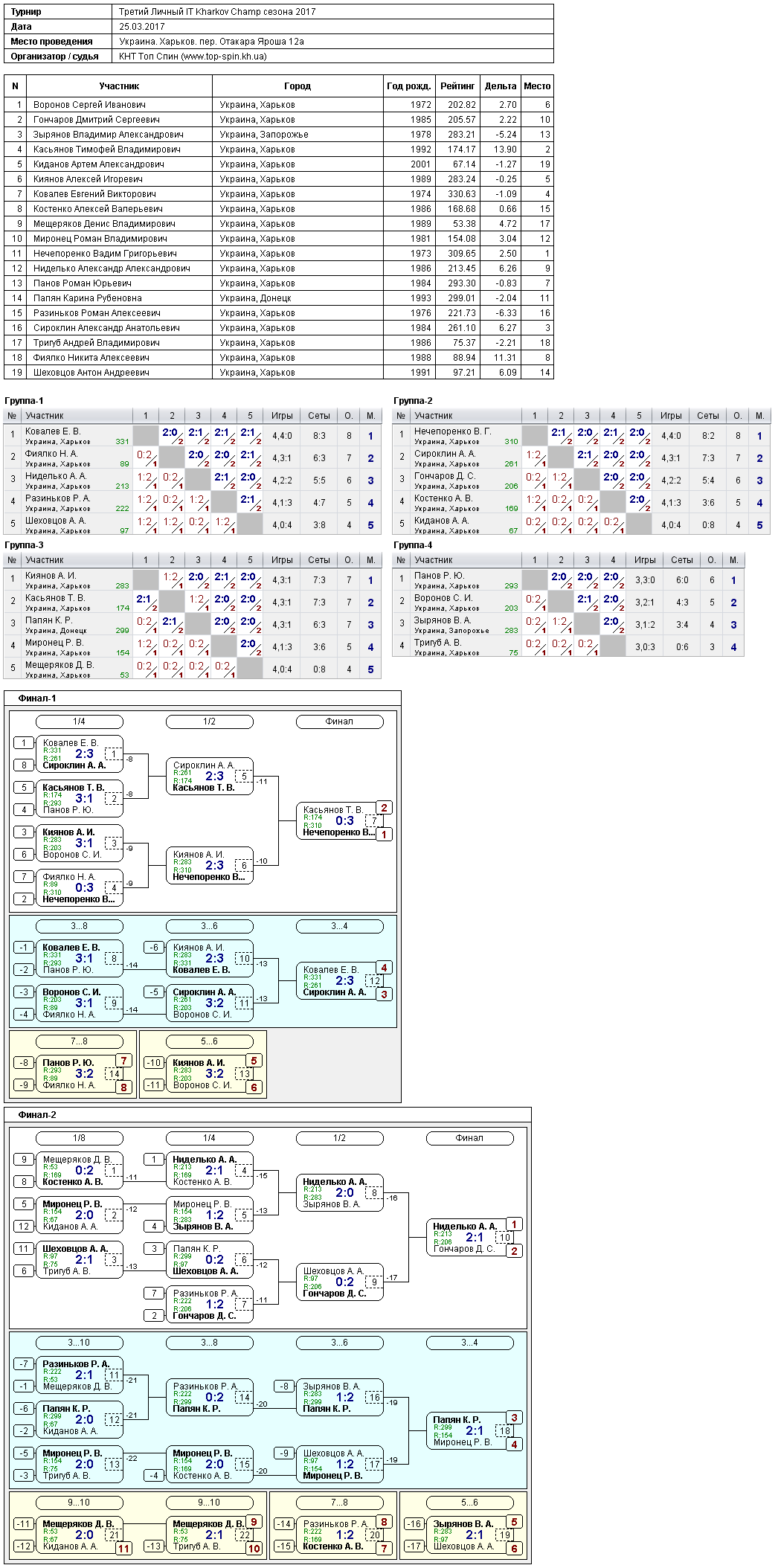The width and height of the screenshot is (778, 1568).
Task: Click the 9...10 round label at bottom left
Action: pos(80,1503)
